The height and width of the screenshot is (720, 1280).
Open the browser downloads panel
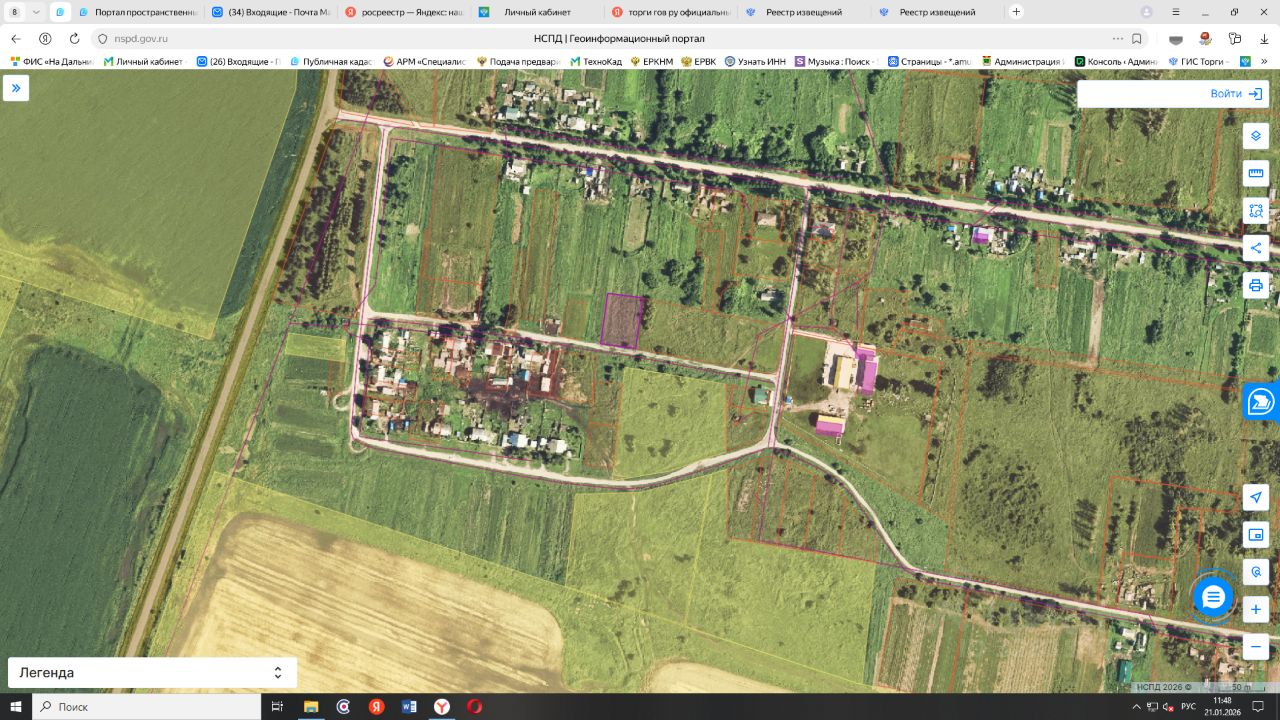[x=1265, y=39]
